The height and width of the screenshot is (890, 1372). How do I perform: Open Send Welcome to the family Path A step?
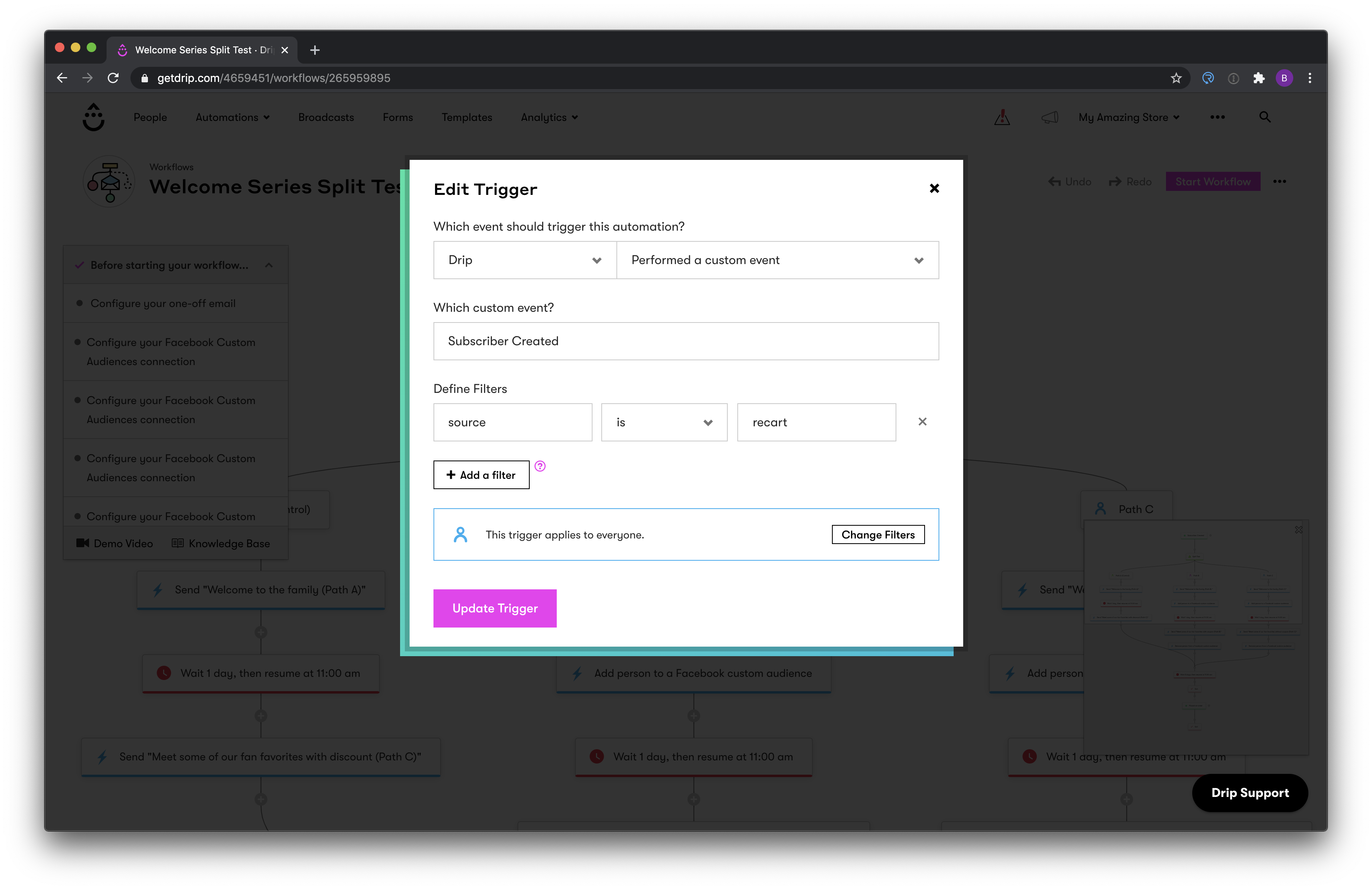coord(260,590)
